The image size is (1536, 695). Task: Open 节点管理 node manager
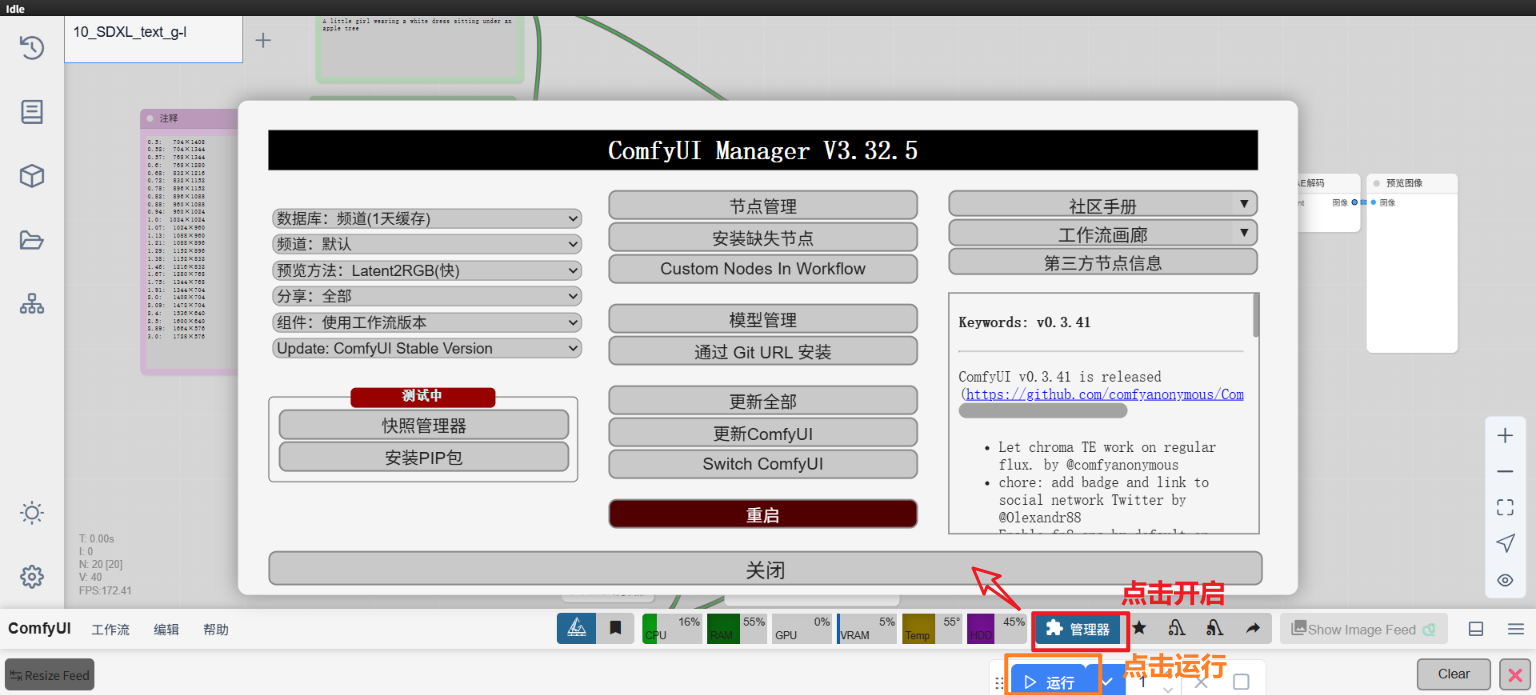[x=763, y=205]
